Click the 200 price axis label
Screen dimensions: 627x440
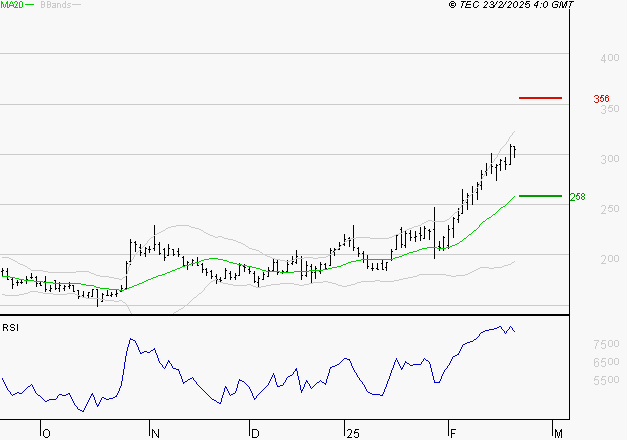point(610,259)
